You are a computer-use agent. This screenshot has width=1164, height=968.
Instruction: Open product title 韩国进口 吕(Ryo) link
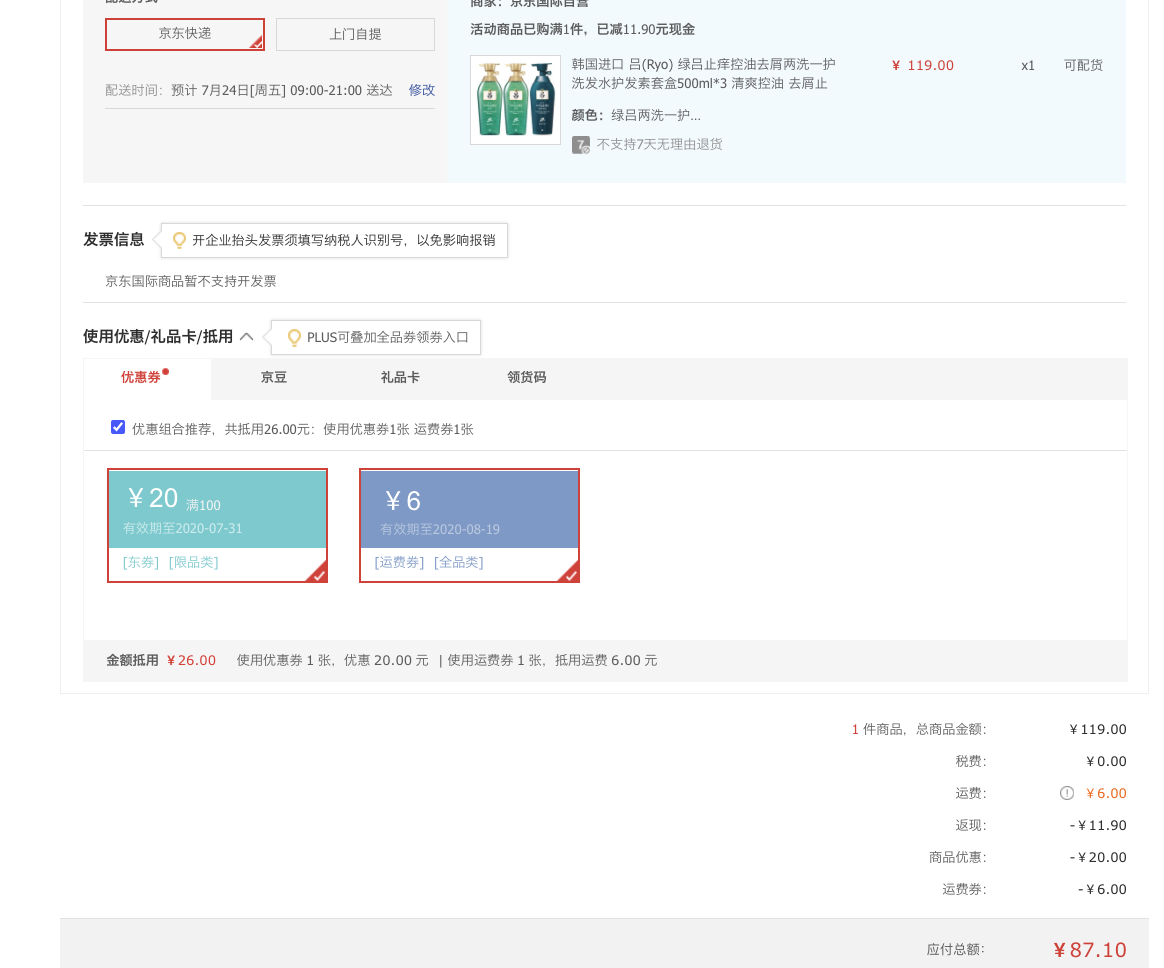click(x=703, y=73)
